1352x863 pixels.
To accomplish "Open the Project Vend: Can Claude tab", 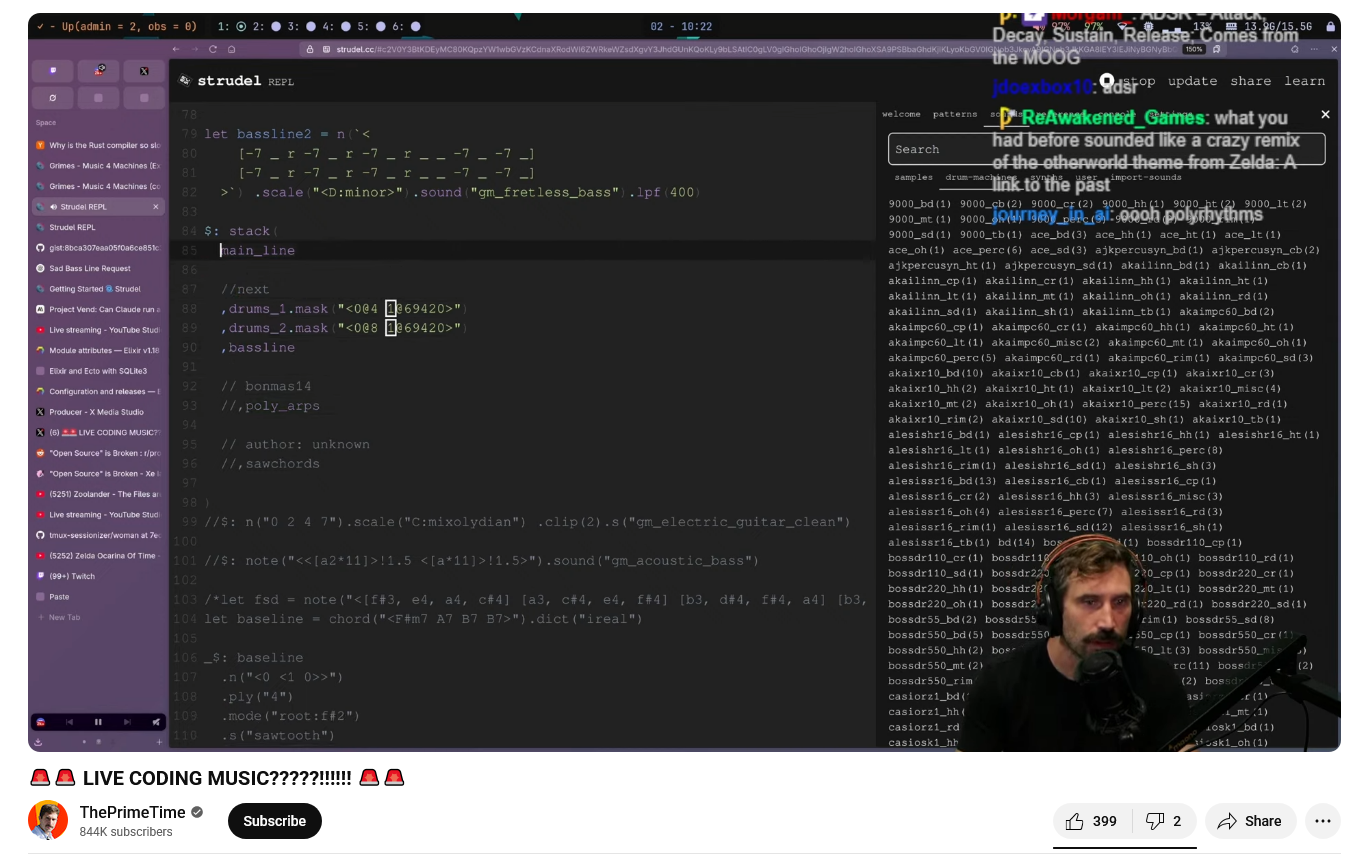I will [x=98, y=309].
